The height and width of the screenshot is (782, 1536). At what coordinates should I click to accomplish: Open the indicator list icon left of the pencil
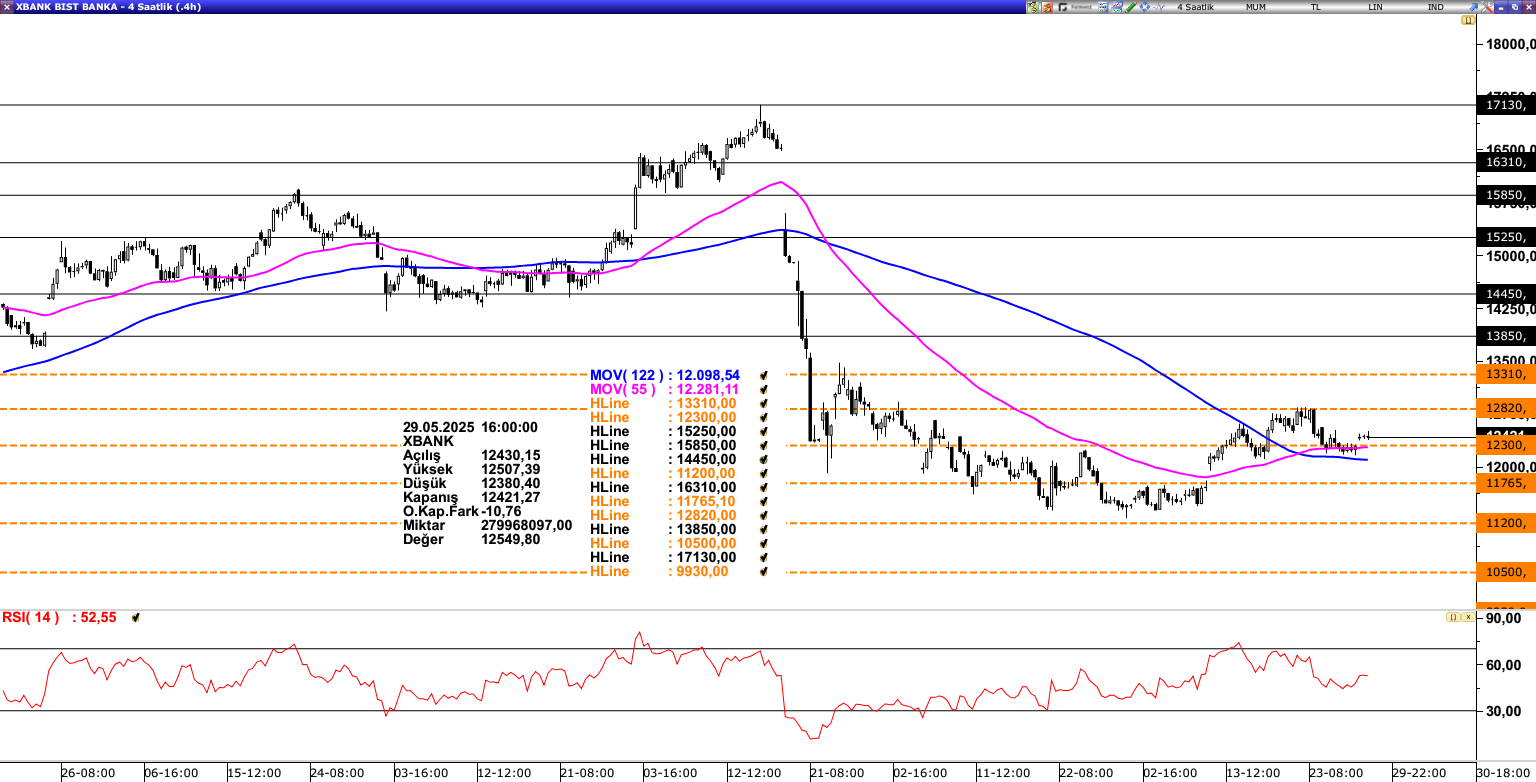[1102, 7]
